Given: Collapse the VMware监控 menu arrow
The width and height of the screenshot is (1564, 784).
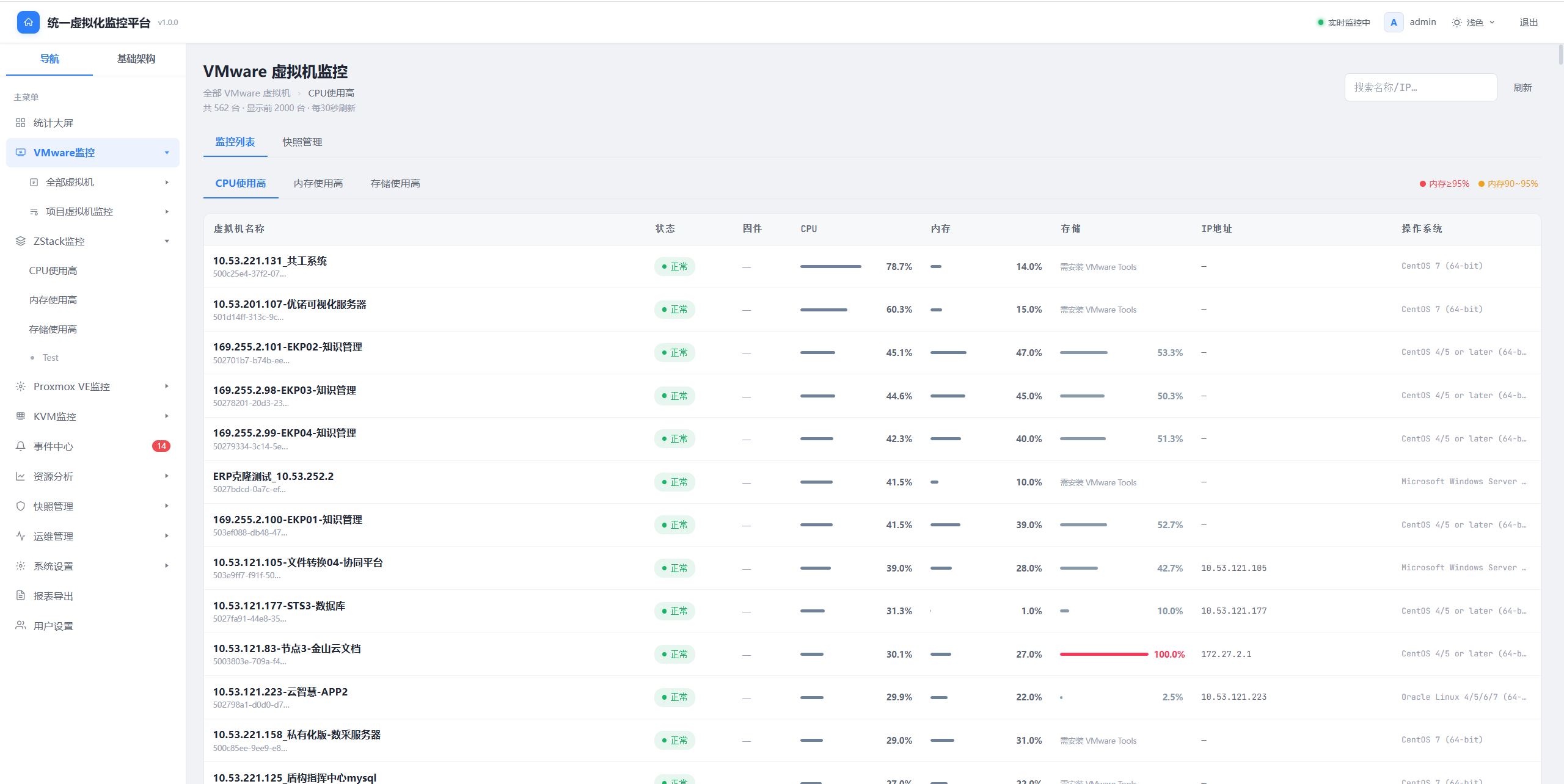Looking at the screenshot, I should click(167, 153).
